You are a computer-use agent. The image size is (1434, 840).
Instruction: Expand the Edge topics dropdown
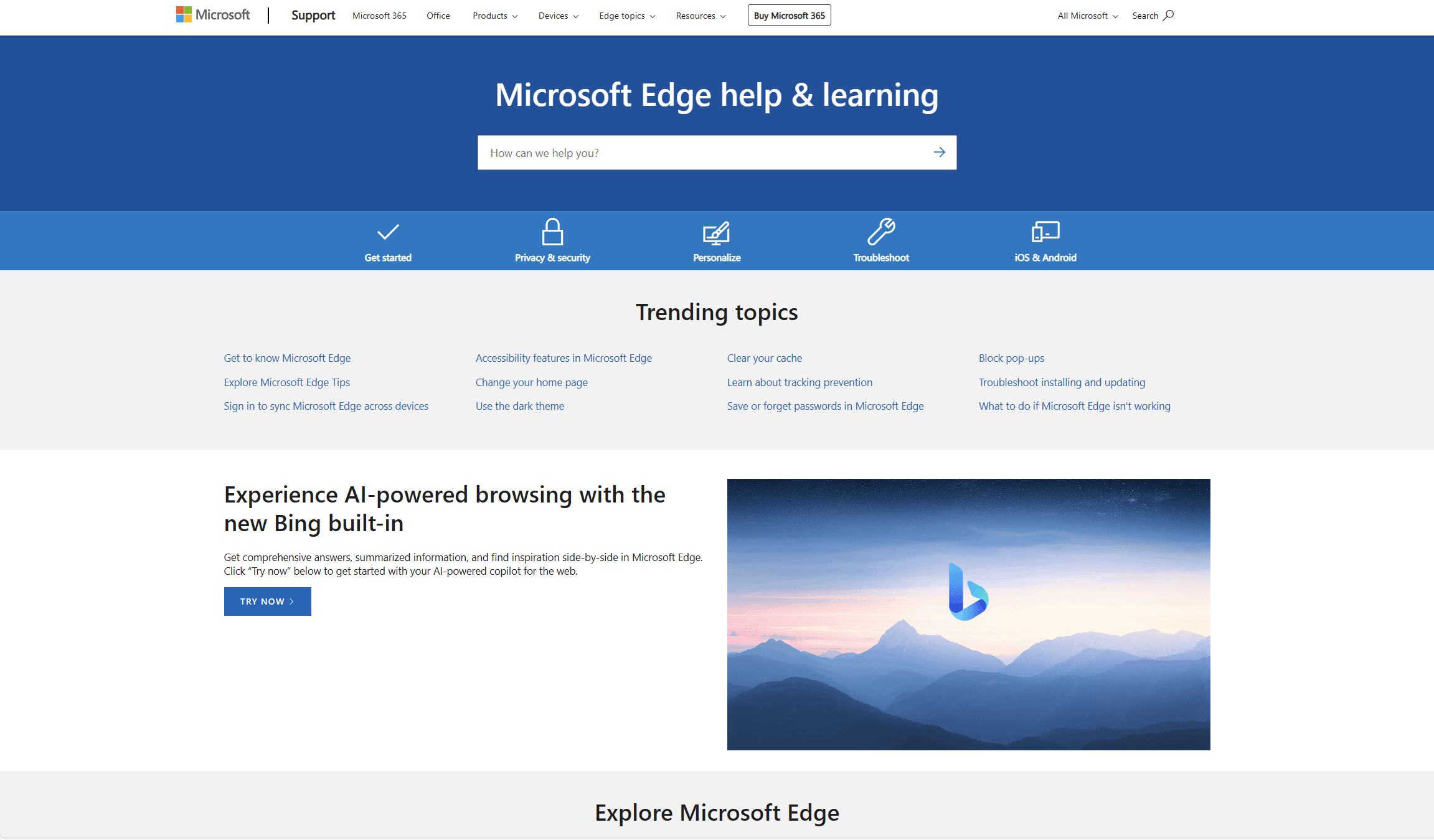627,16
